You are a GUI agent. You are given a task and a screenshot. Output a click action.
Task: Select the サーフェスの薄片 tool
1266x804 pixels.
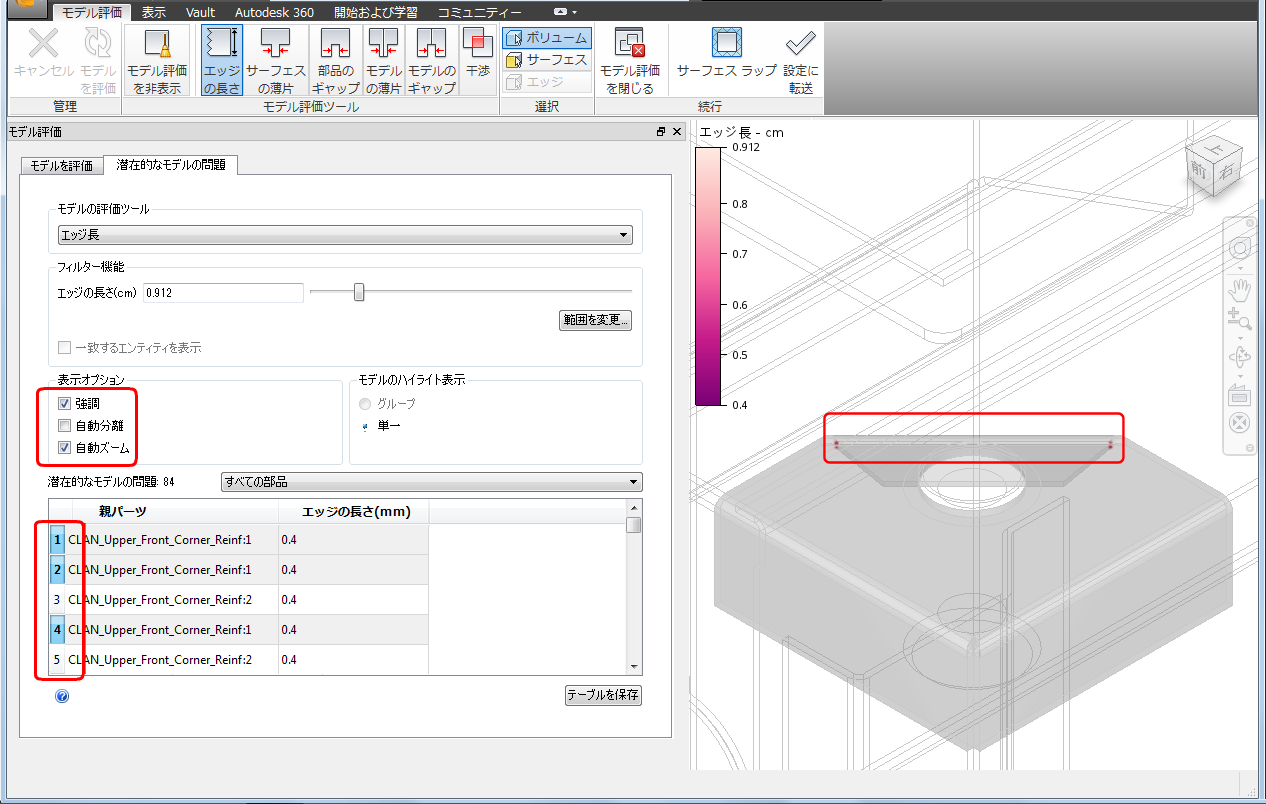tap(275, 59)
